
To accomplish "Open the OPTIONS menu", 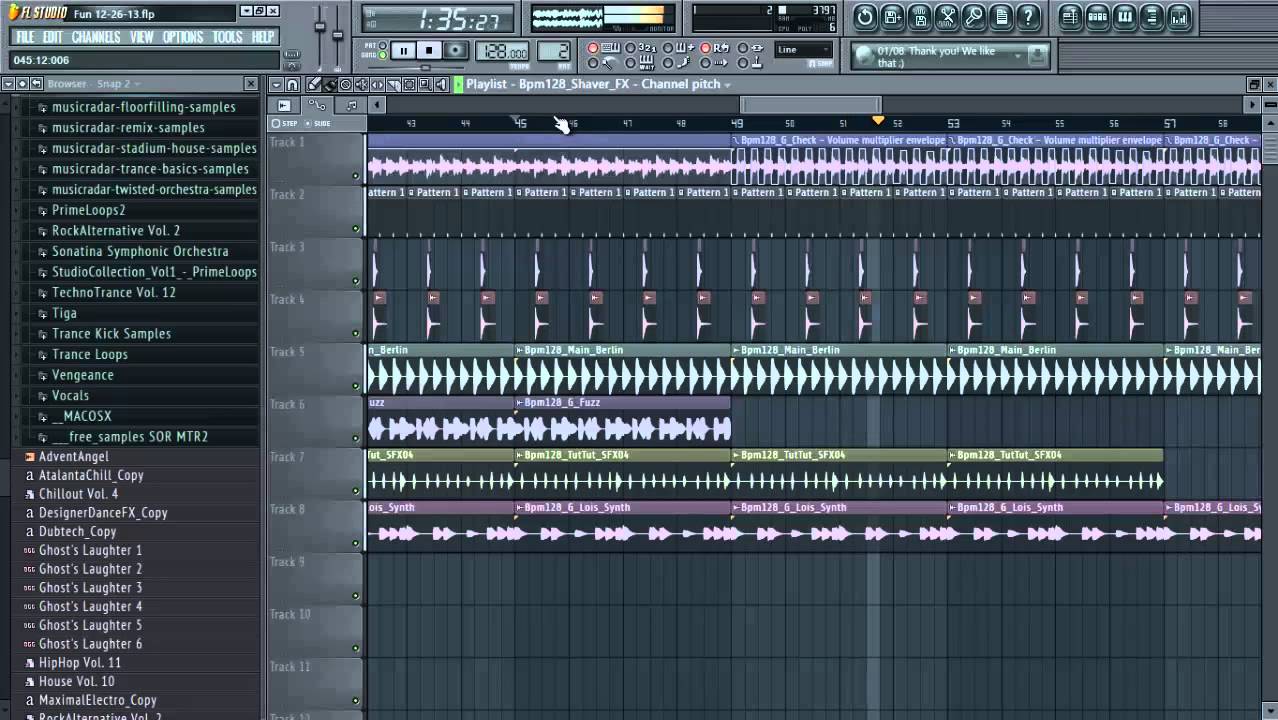I will pyautogui.click(x=183, y=37).
